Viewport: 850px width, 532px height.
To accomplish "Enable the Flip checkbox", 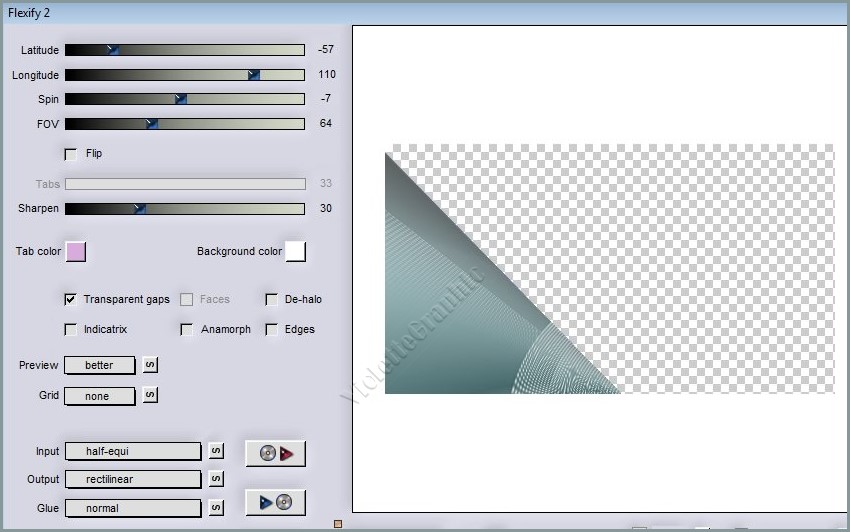I will [71, 154].
